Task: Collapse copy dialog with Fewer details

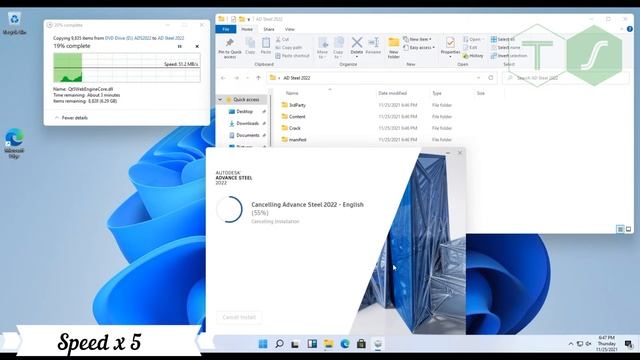Action: pos(71,118)
